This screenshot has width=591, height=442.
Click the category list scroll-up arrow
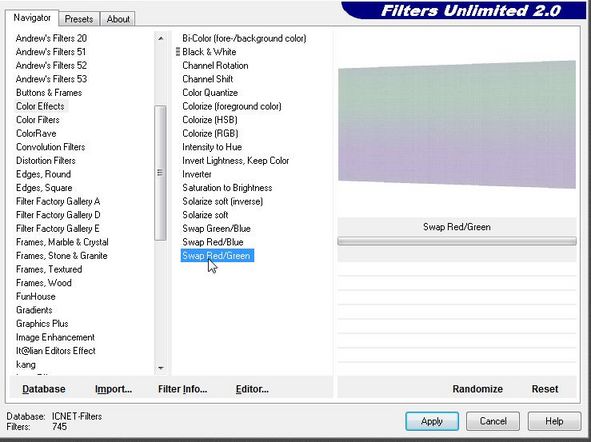click(161, 38)
